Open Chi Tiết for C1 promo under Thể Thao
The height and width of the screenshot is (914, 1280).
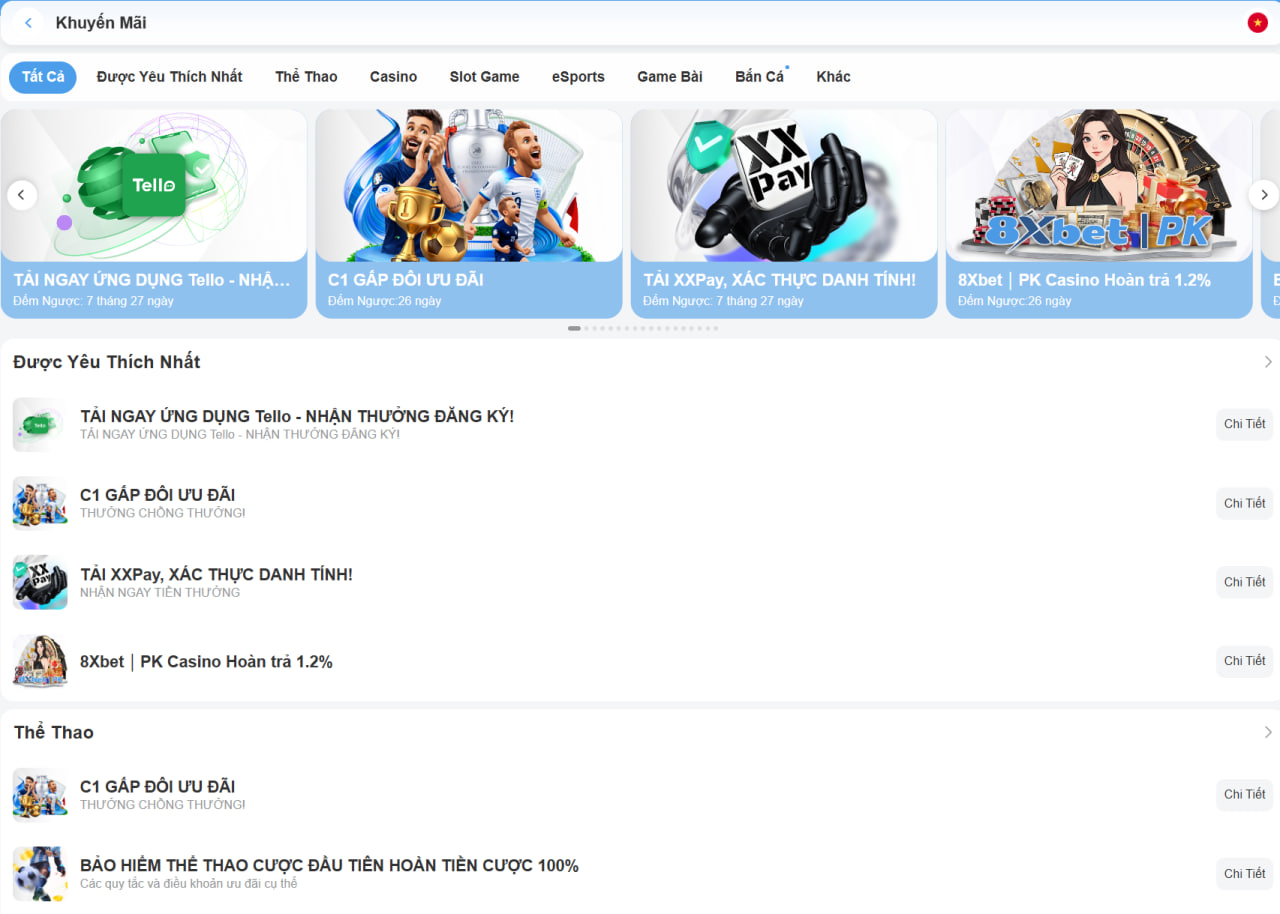[x=1244, y=794]
